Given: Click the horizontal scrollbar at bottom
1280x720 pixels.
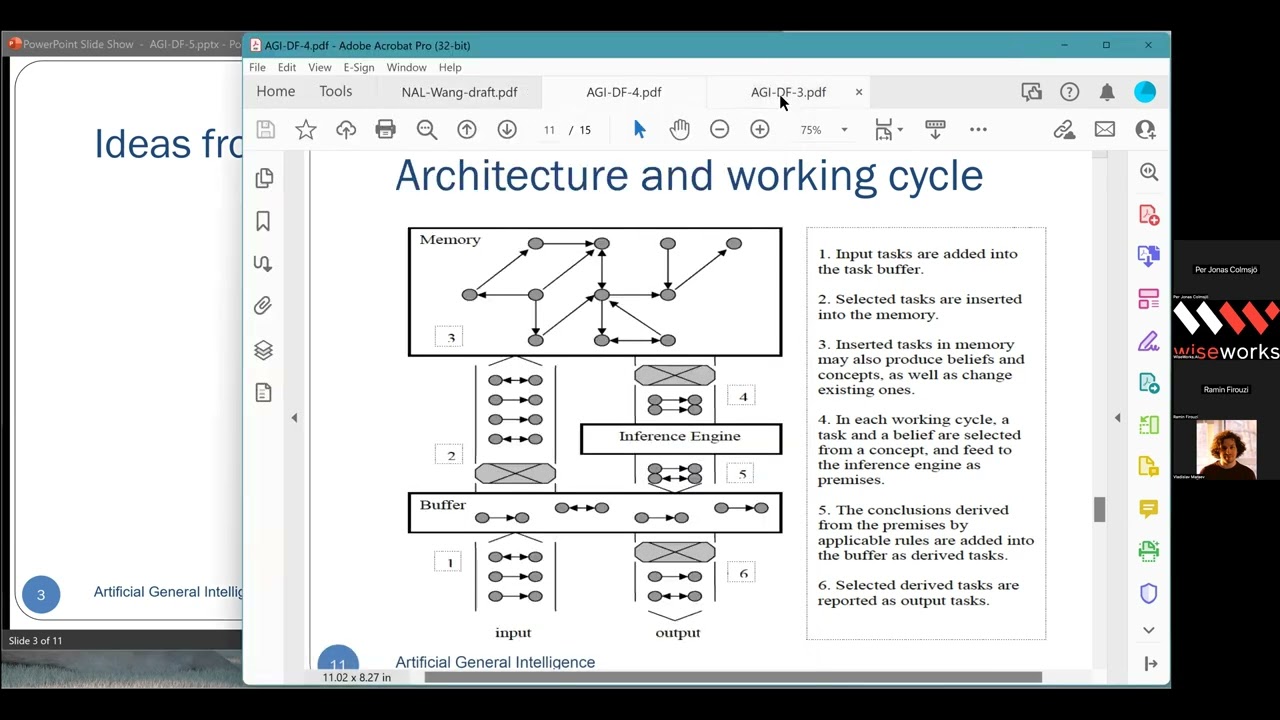Looking at the screenshot, I should click(x=733, y=677).
